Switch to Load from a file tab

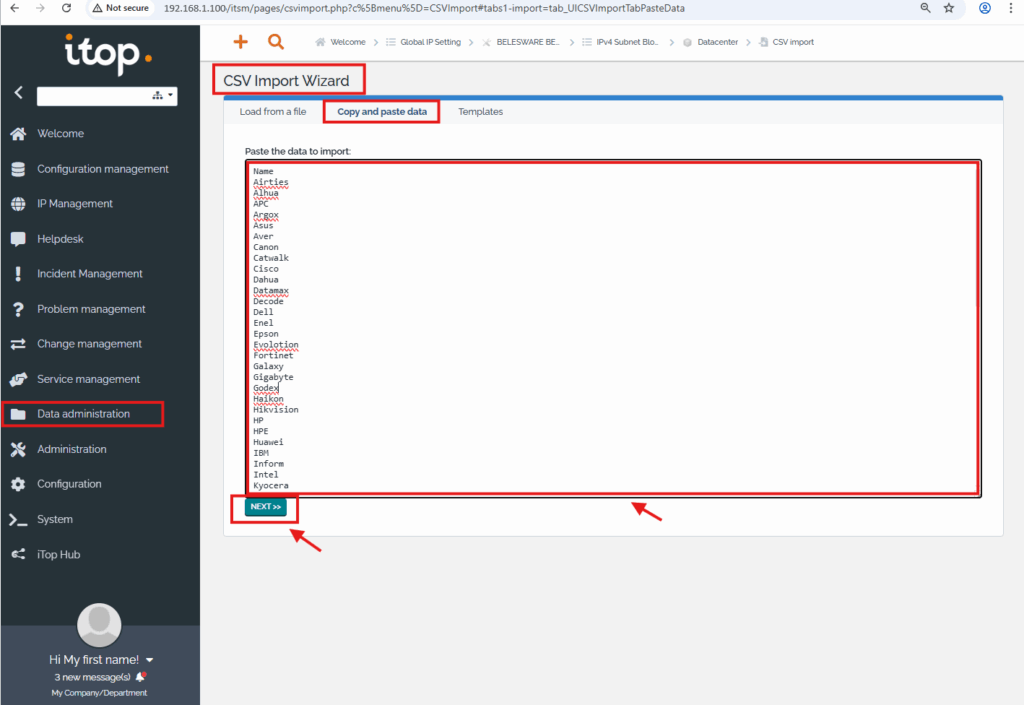point(273,112)
